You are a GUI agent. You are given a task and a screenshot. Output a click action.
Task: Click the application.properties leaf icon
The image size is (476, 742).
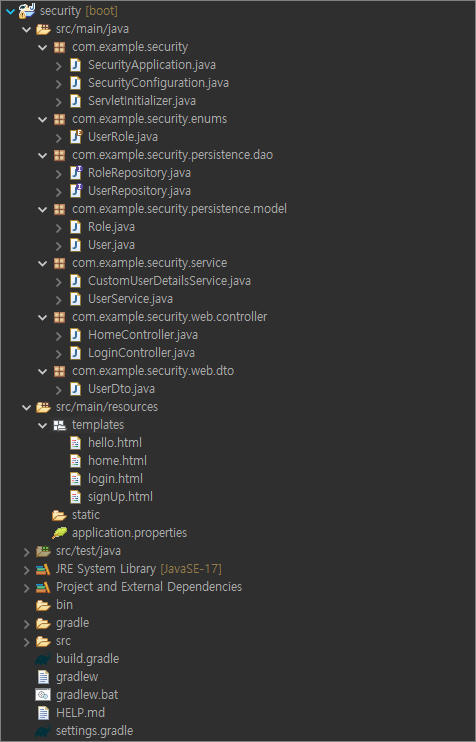(x=60, y=533)
